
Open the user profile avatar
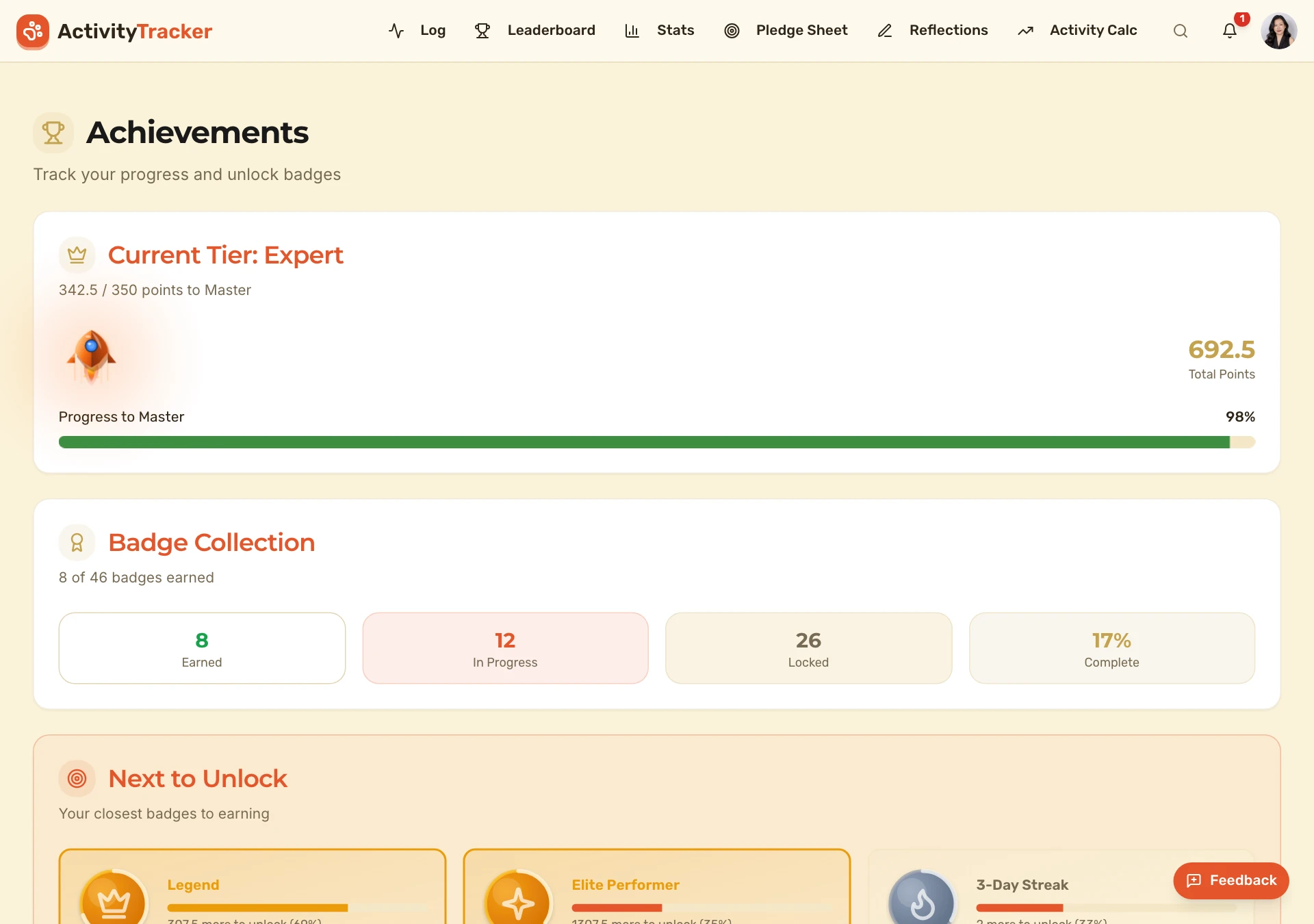pyautogui.click(x=1279, y=31)
